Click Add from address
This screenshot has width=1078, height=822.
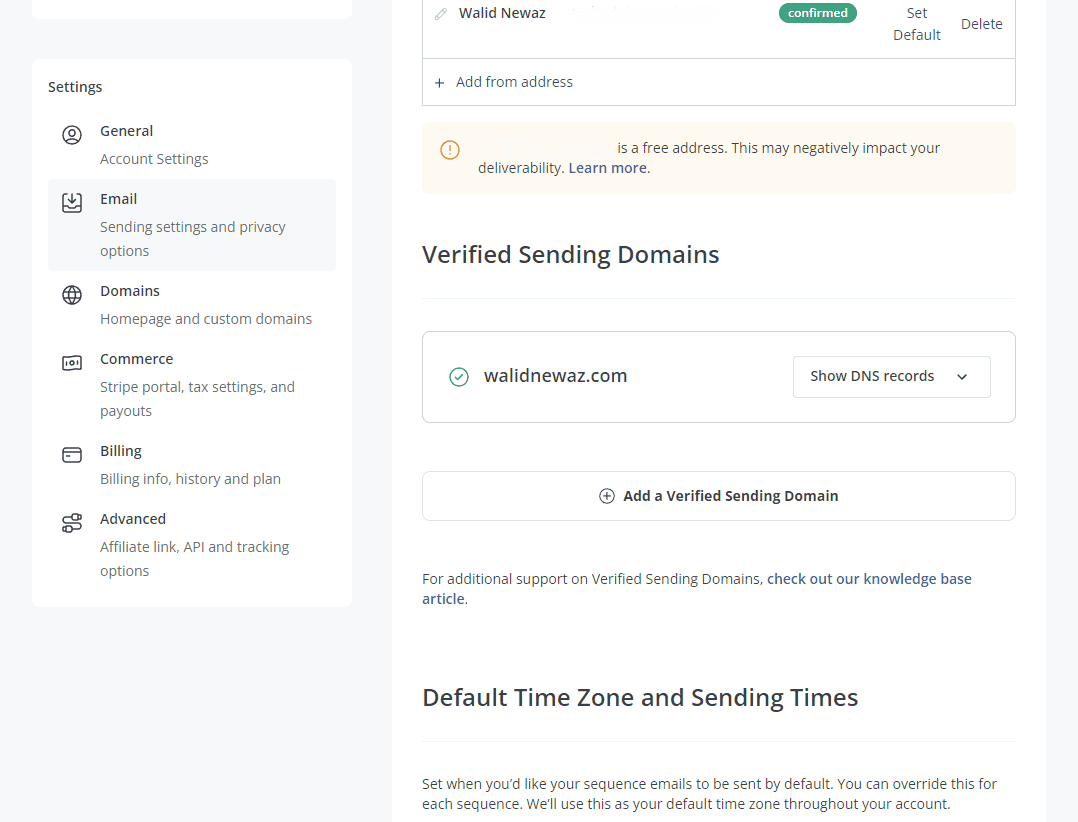point(514,82)
